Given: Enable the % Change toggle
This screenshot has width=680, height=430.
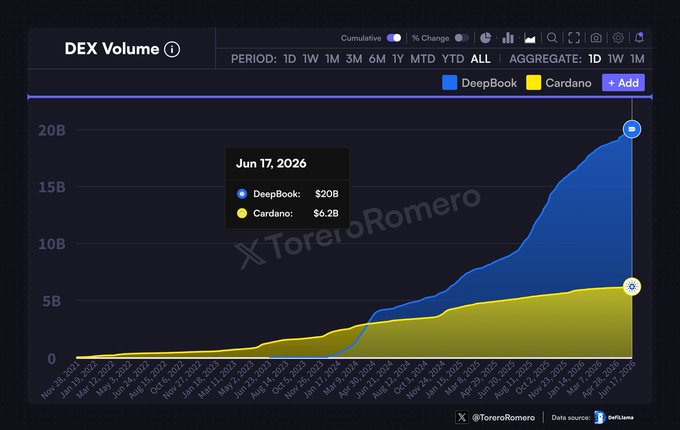Looking at the screenshot, I should pos(461,38).
